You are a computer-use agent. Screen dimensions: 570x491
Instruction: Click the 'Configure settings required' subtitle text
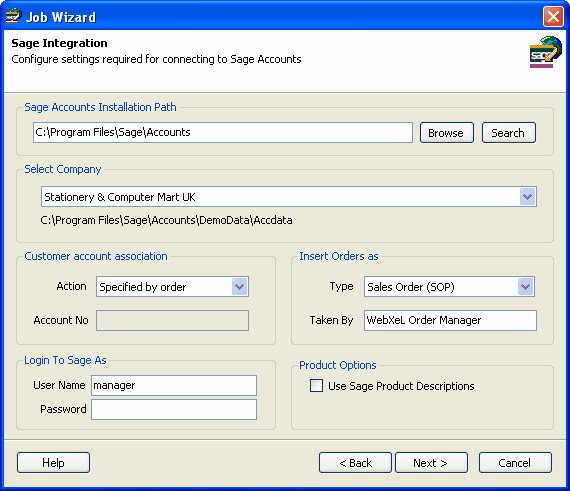tap(156, 59)
